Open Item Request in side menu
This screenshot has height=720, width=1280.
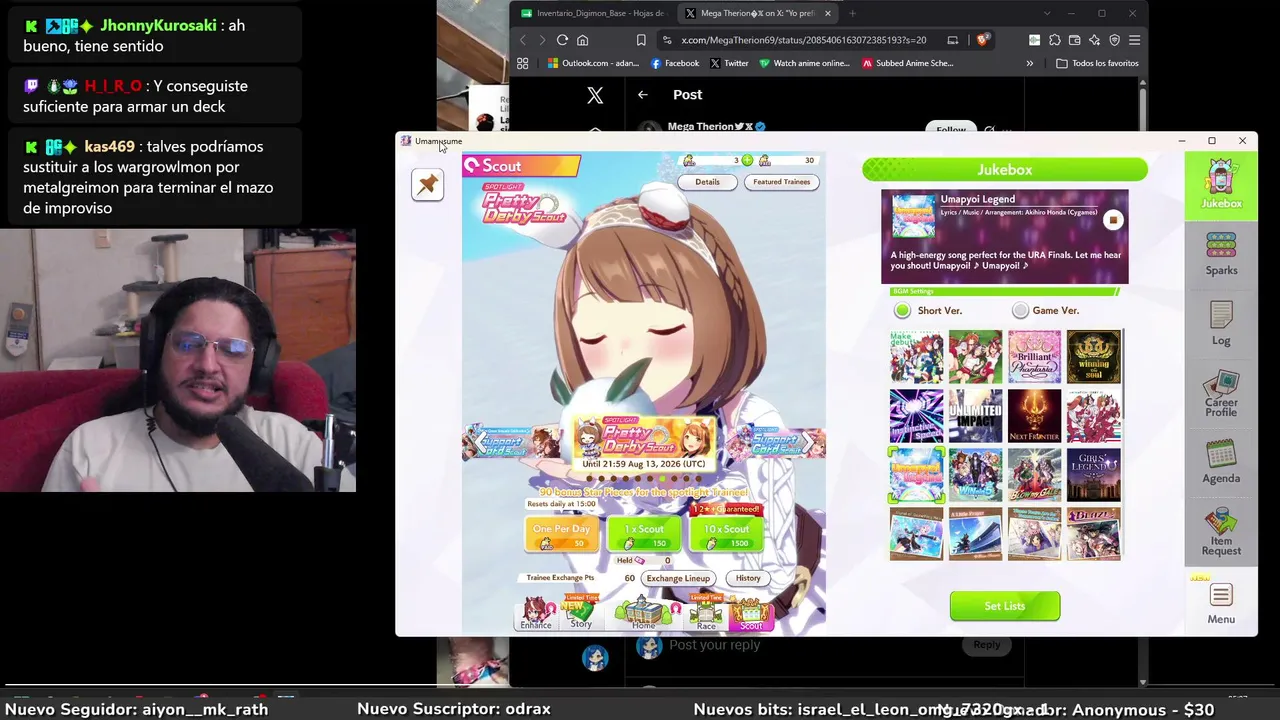point(1221,532)
